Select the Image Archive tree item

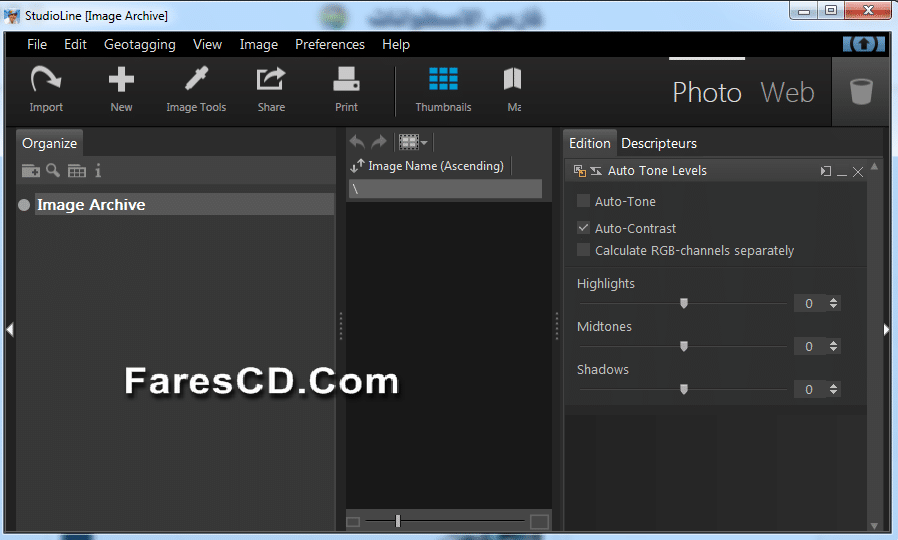click(184, 204)
